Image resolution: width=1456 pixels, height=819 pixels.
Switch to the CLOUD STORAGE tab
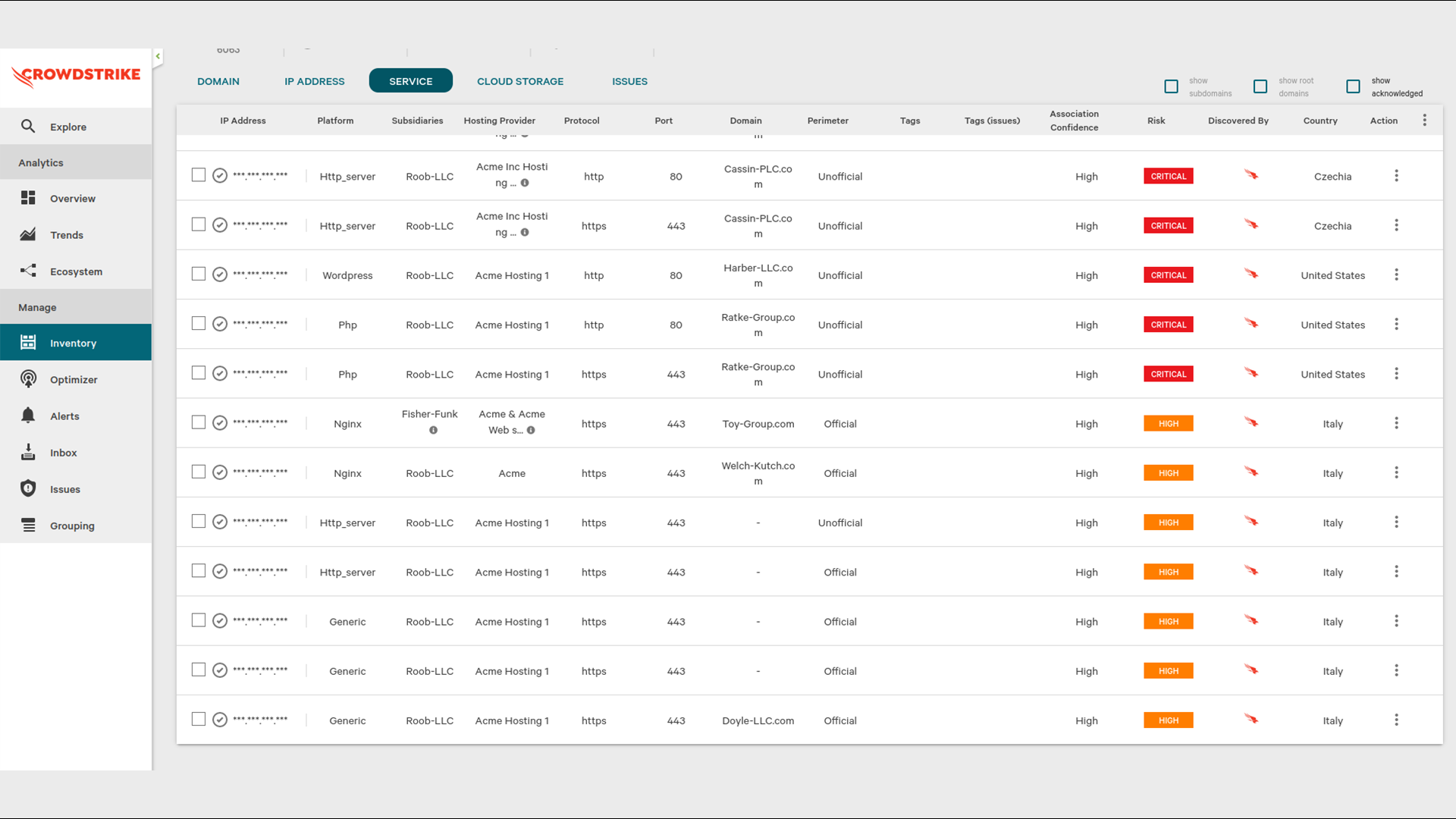pyautogui.click(x=520, y=81)
